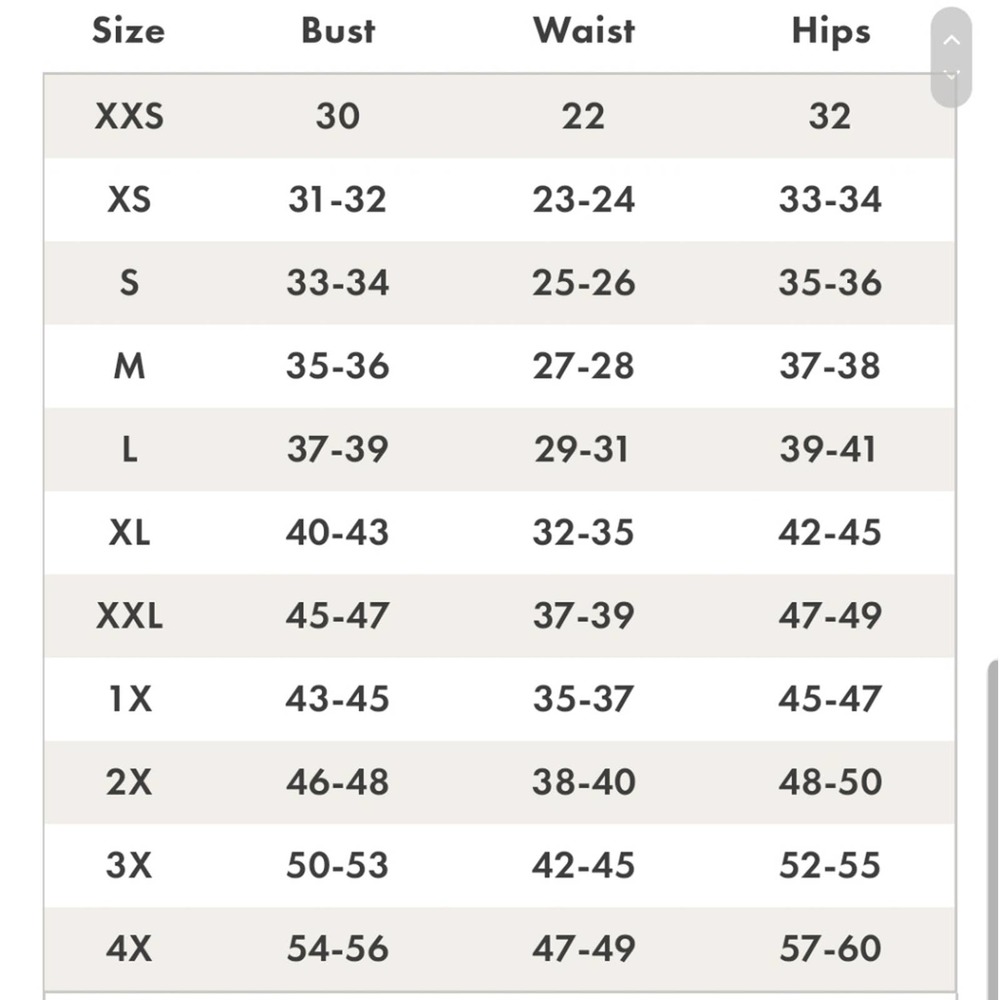This screenshot has width=1000, height=1000.
Task: Click the XS size row label
Action: click(129, 200)
